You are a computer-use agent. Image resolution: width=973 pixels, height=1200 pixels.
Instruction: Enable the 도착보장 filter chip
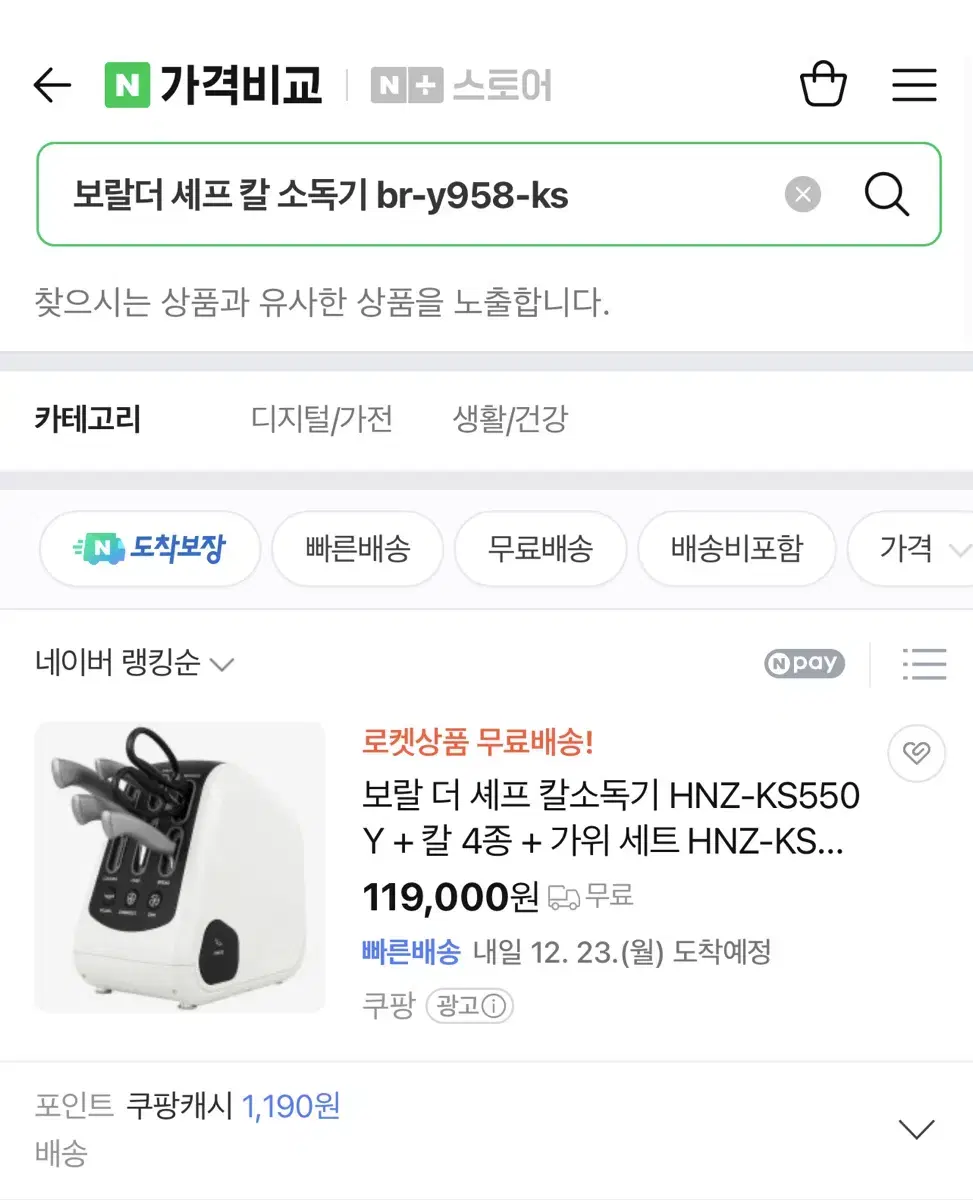point(150,548)
